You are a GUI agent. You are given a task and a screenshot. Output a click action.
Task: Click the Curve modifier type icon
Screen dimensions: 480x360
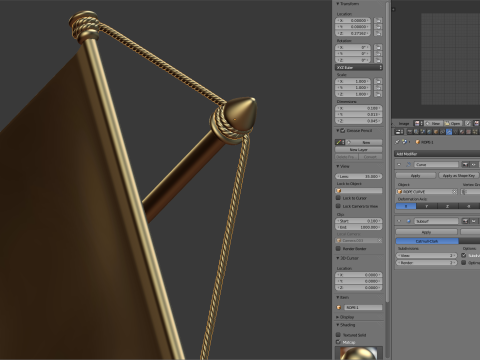pos(409,164)
